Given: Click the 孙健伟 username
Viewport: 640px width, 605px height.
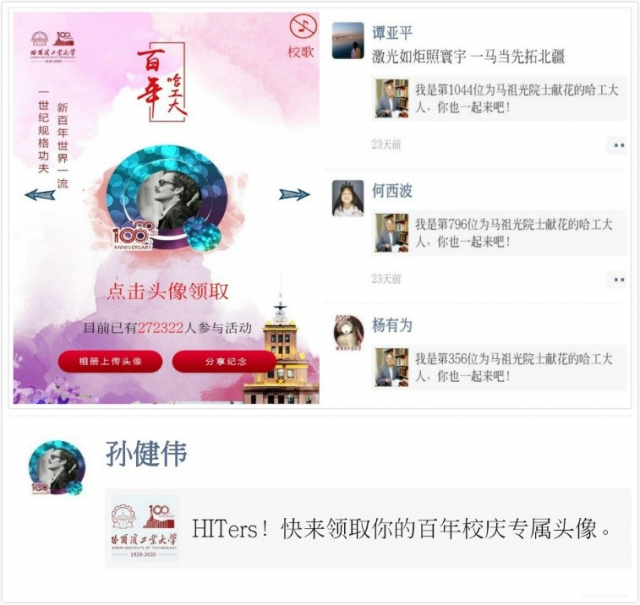Looking at the screenshot, I should (146, 454).
